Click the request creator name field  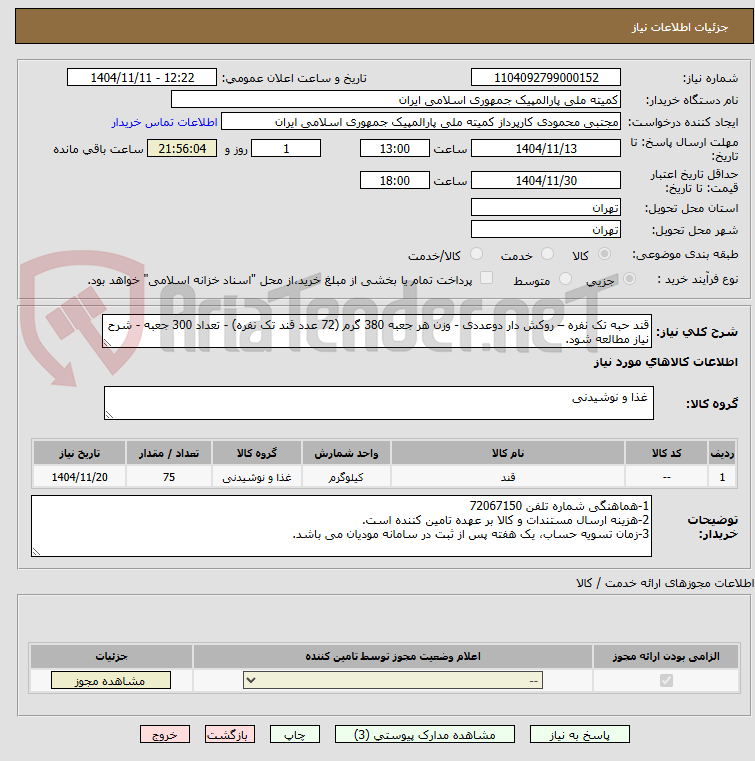(x=421, y=122)
